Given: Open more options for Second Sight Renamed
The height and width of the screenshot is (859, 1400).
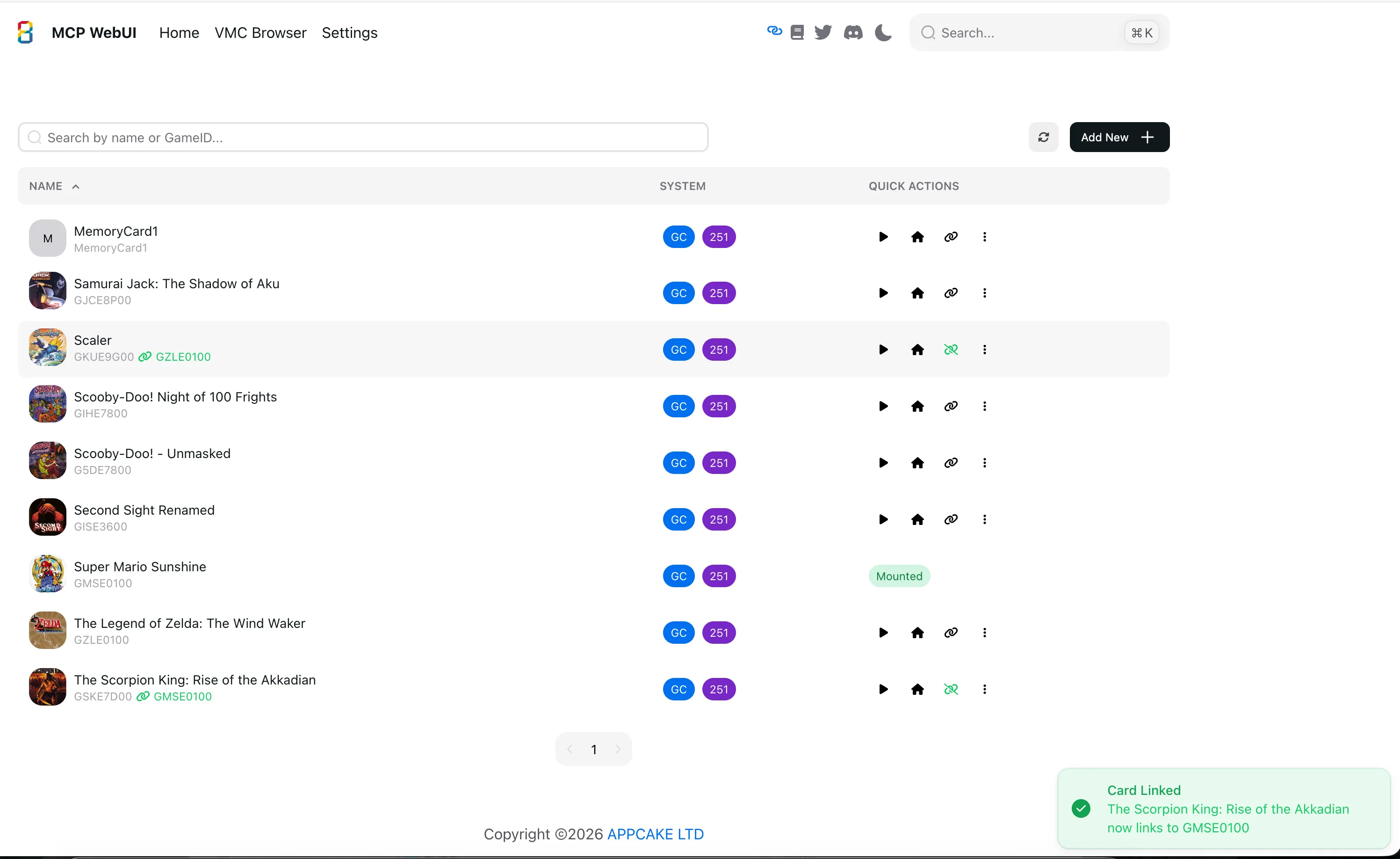Looking at the screenshot, I should (x=984, y=519).
